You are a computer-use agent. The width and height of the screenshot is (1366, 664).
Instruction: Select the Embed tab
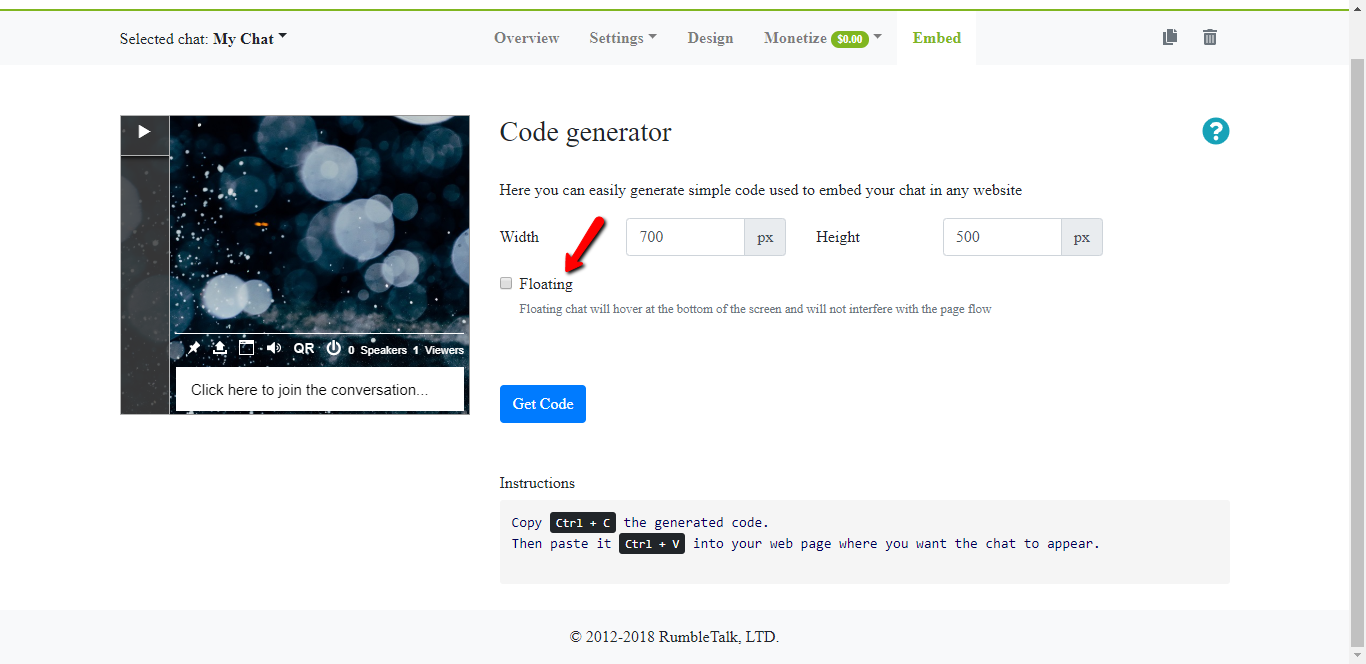click(936, 38)
